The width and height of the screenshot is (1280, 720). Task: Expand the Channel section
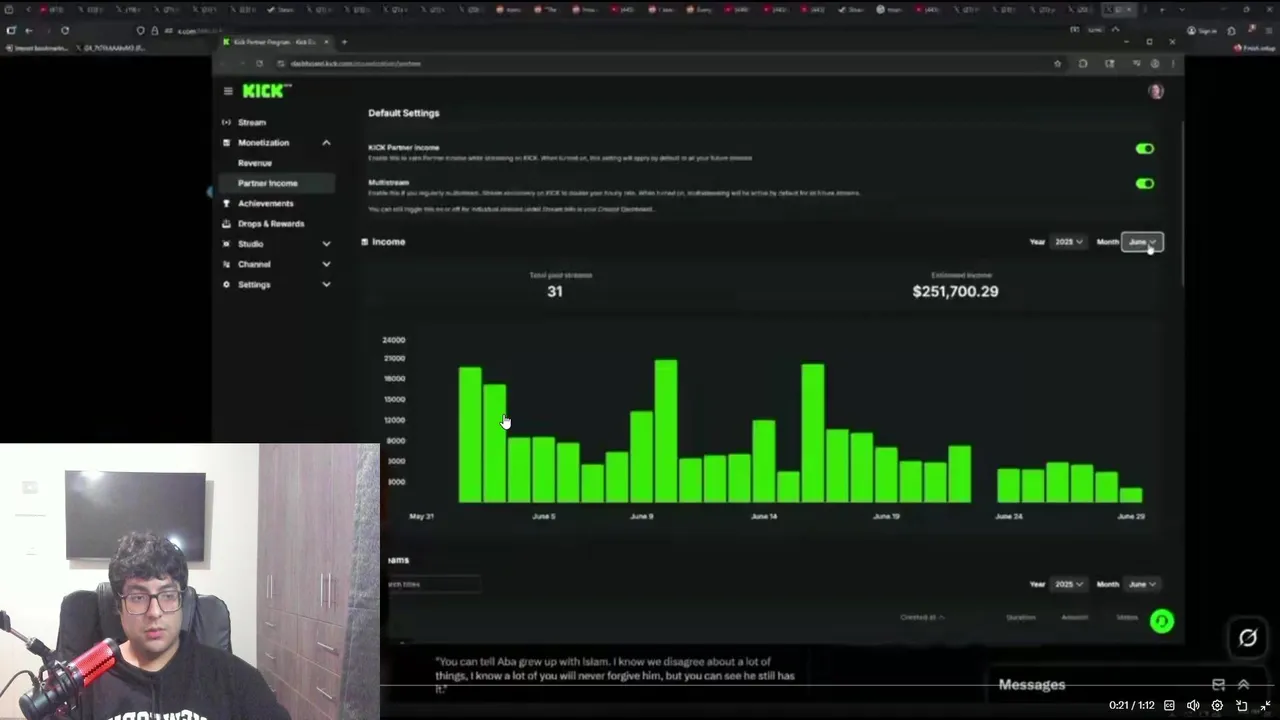pyautogui.click(x=326, y=264)
